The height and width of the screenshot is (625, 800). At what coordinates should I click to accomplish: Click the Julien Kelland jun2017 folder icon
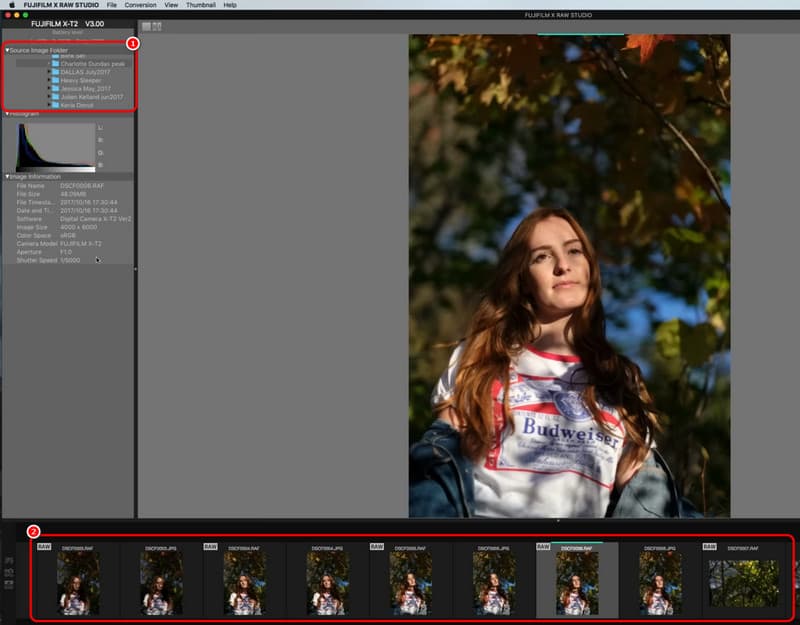(x=56, y=96)
